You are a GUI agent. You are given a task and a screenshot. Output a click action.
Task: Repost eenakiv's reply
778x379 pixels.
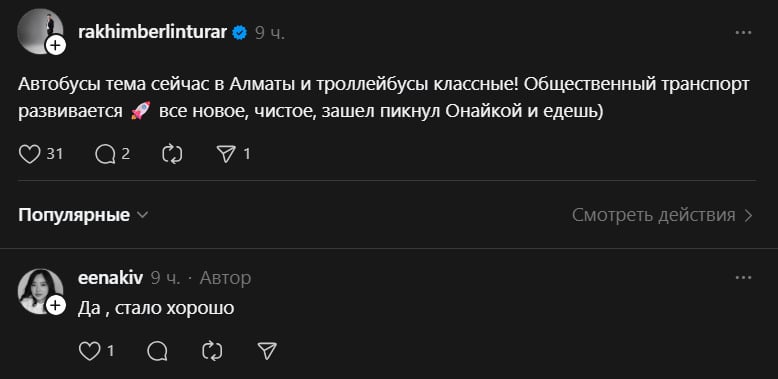(x=212, y=351)
